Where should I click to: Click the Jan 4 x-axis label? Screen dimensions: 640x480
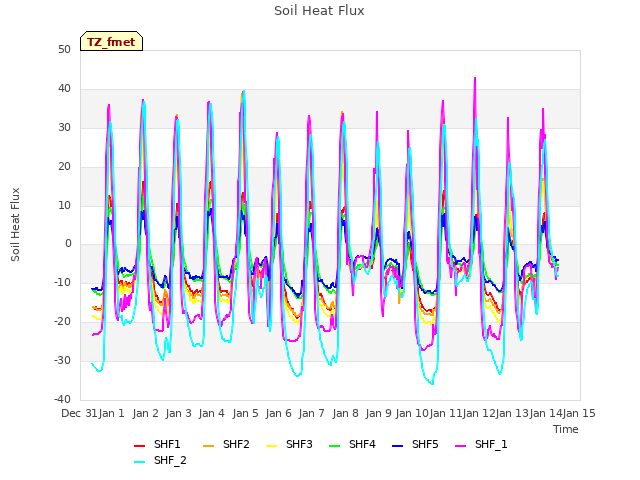tap(211, 413)
